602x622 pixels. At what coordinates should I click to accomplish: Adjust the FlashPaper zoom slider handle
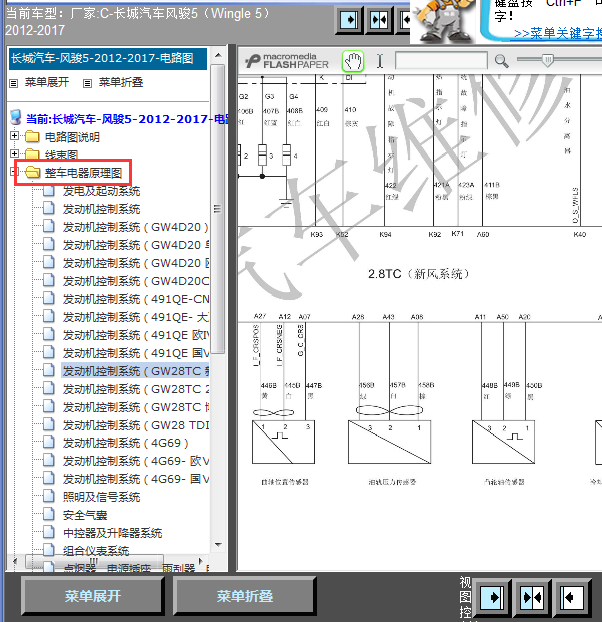(x=548, y=60)
